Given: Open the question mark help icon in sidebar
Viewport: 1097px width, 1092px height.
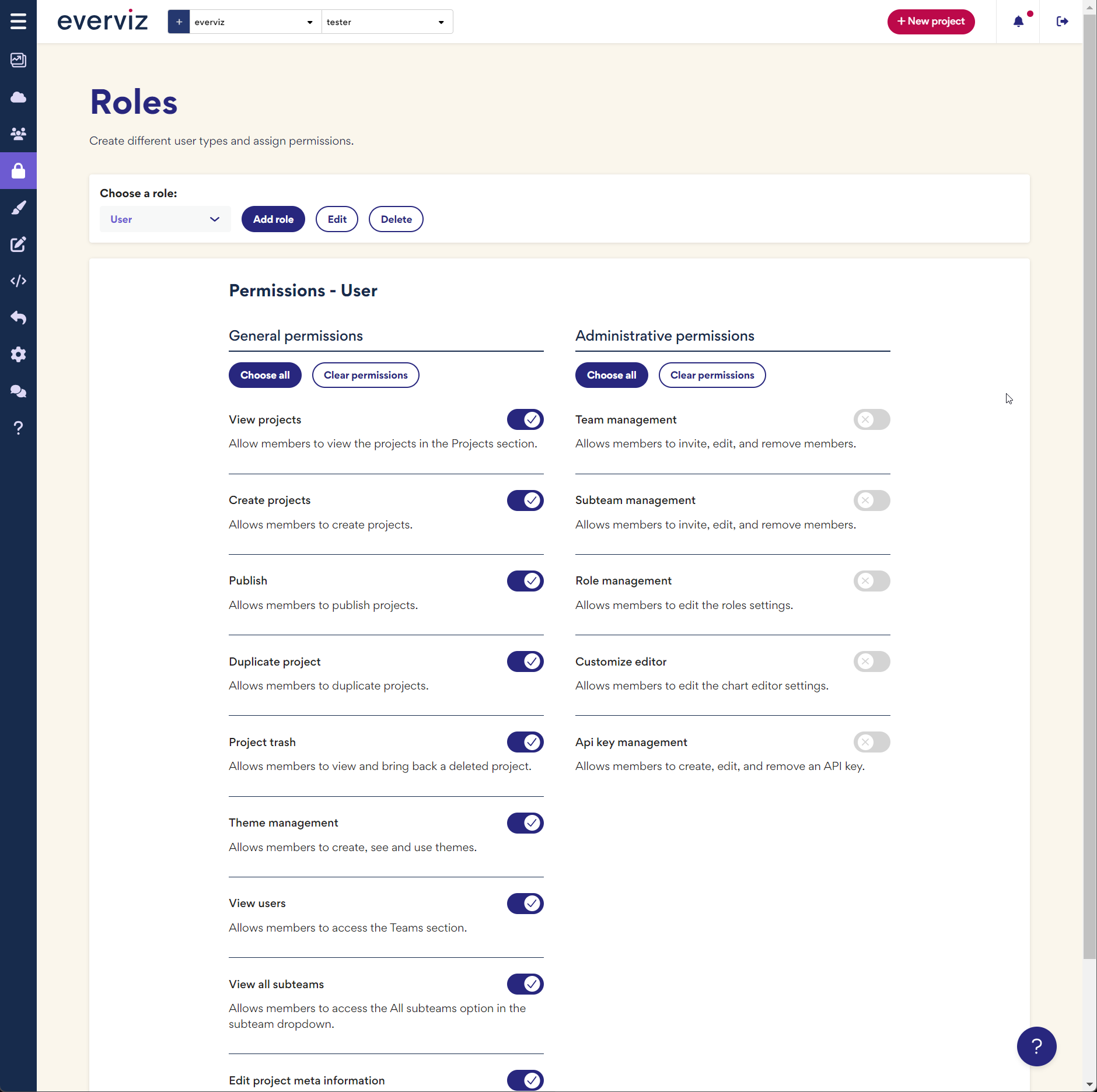Looking at the screenshot, I should (x=18, y=428).
